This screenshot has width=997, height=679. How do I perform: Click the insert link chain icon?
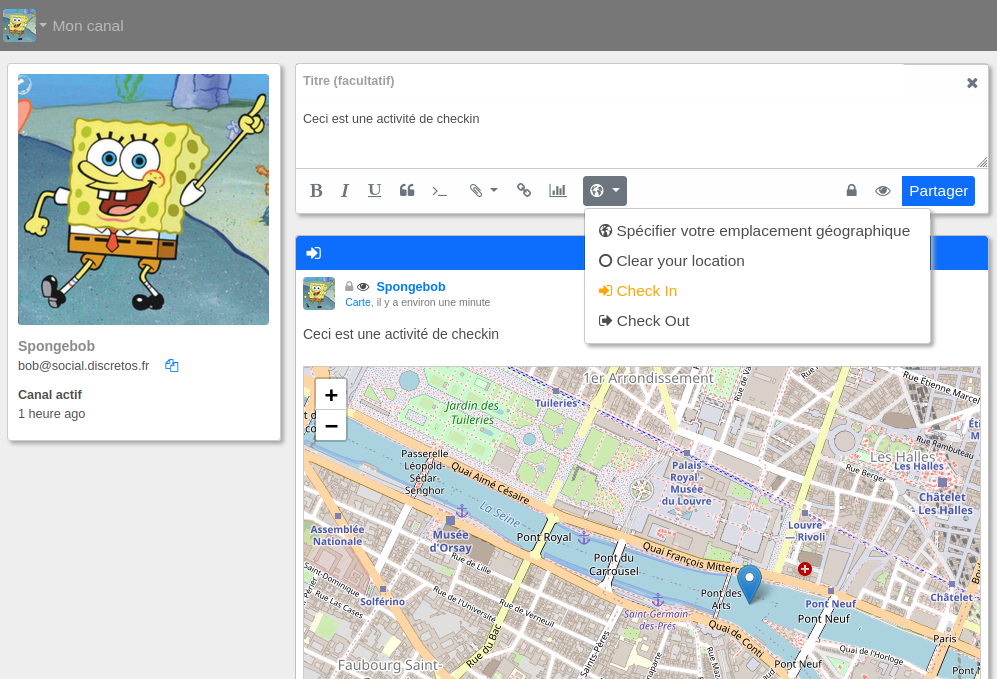pos(523,191)
